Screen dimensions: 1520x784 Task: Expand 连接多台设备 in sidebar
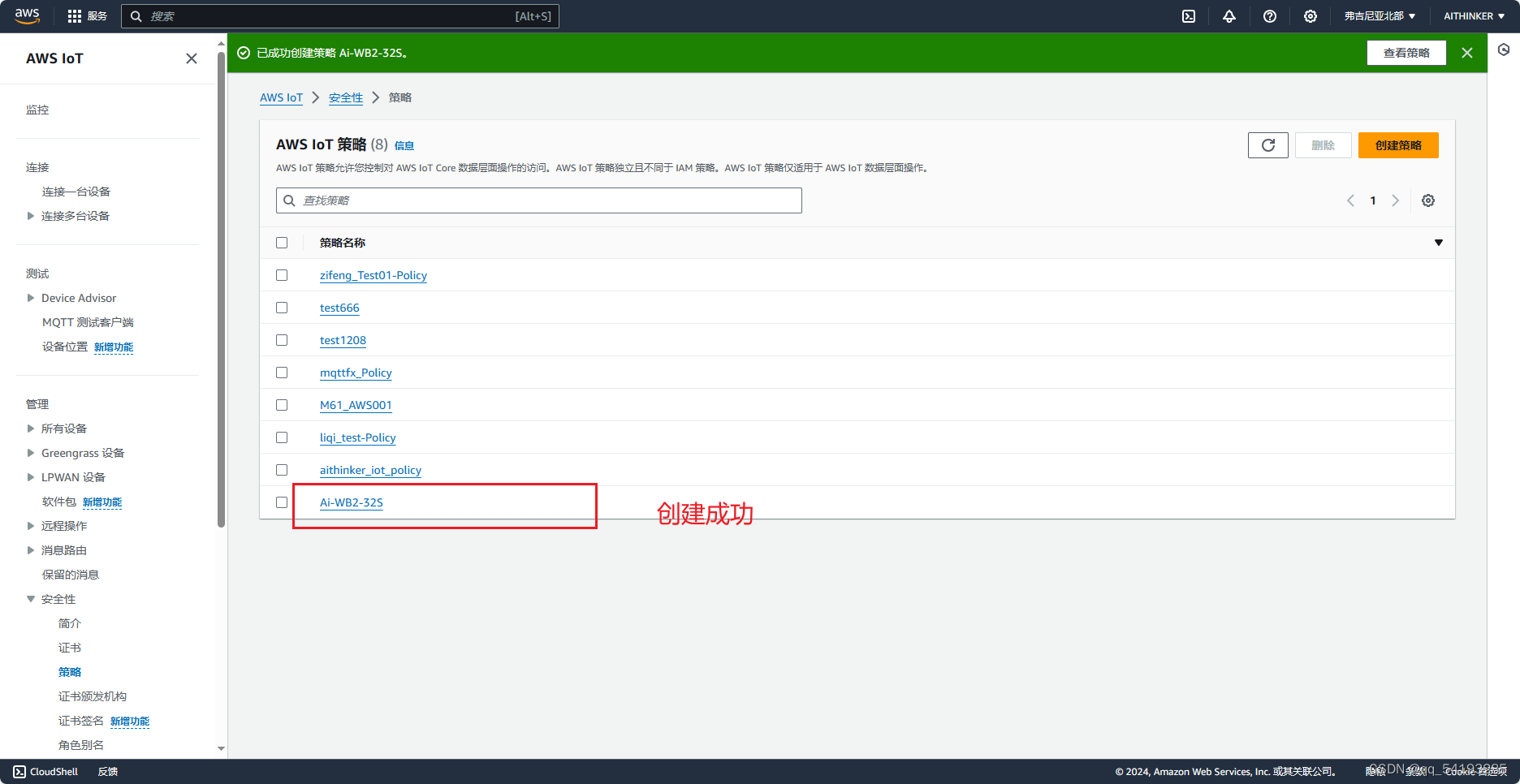pos(31,216)
